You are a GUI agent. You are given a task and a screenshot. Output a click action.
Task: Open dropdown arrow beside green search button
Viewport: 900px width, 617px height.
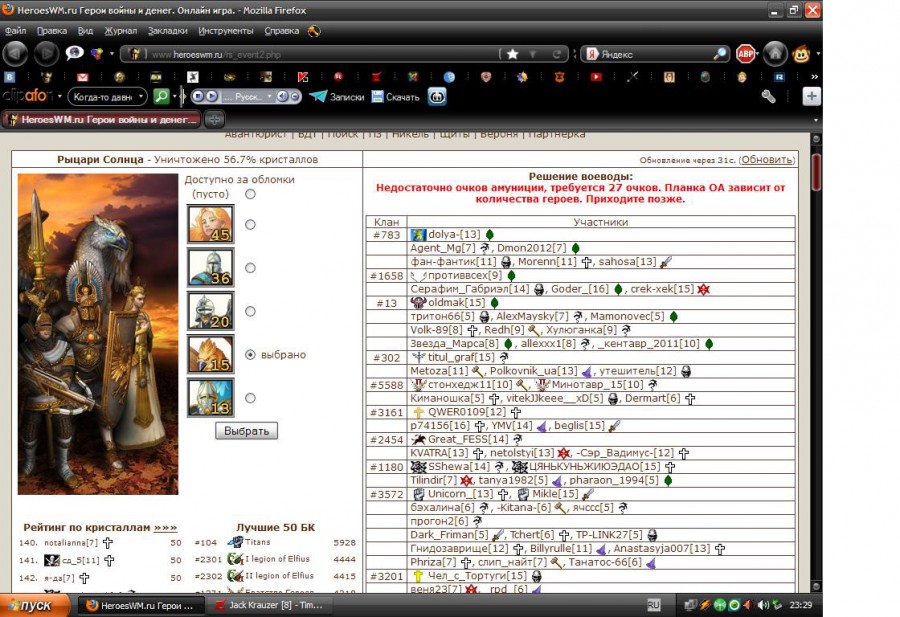click(174, 96)
